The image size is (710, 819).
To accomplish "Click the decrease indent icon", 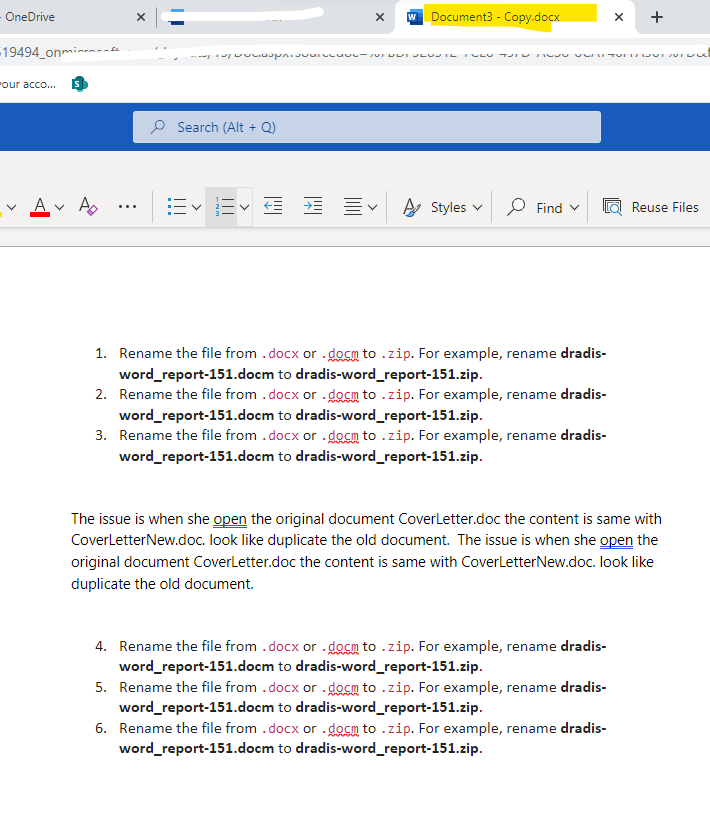I will [273, 206].
